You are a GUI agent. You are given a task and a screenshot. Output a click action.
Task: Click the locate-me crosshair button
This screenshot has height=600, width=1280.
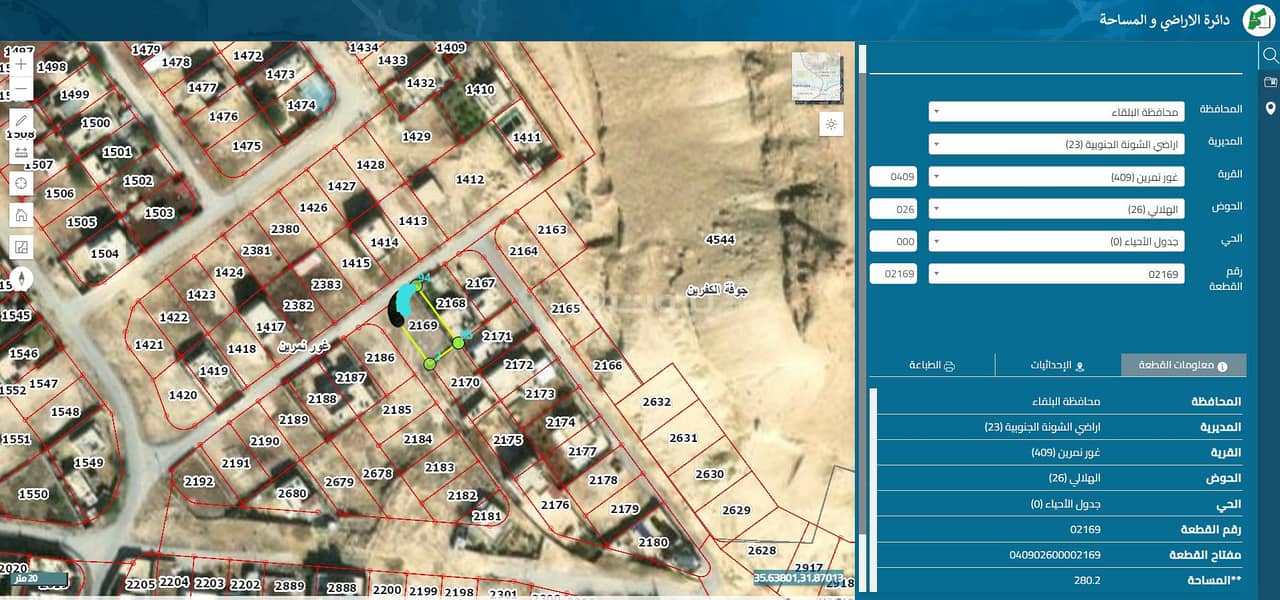(x=21, y=184)
